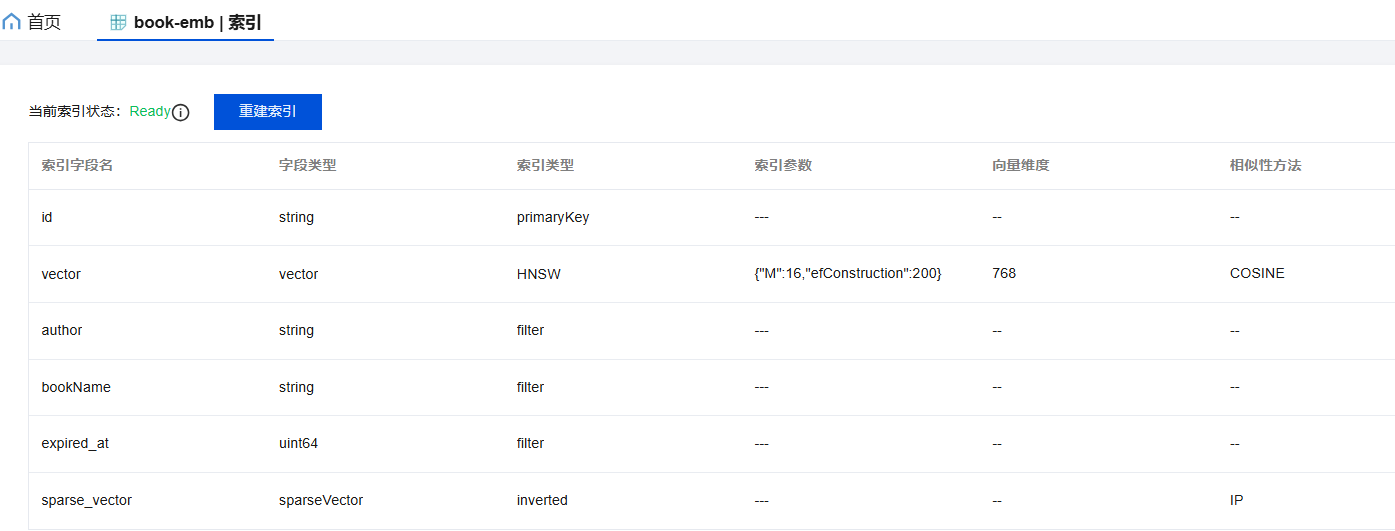Click the COSINE similarity method cell
The image size is (1395, 531).
click(x=1257, y=273)
